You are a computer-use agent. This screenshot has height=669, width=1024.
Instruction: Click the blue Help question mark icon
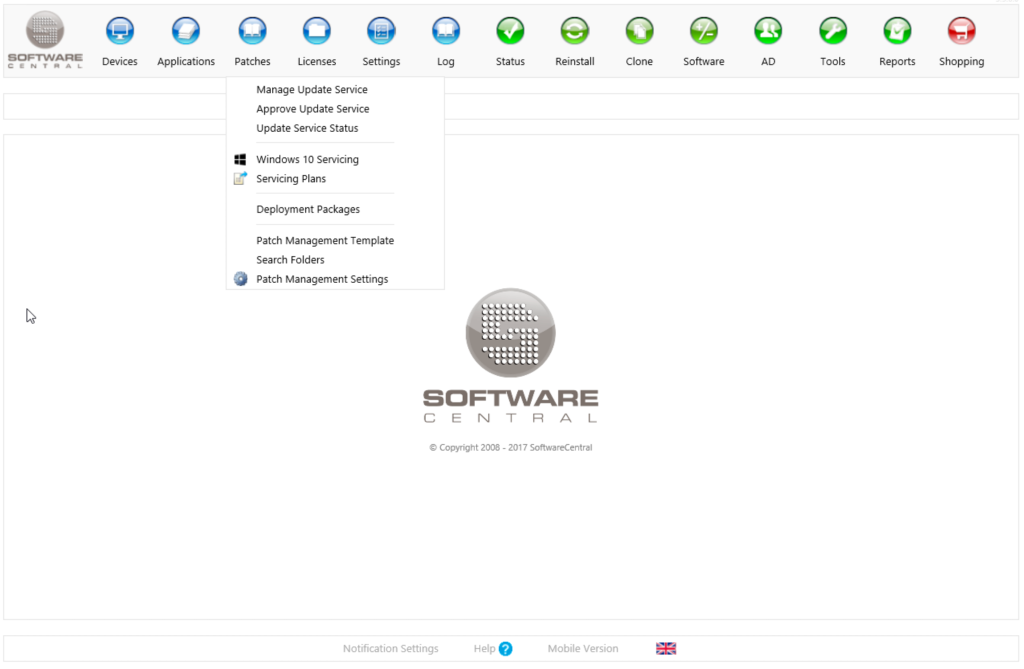505,649
